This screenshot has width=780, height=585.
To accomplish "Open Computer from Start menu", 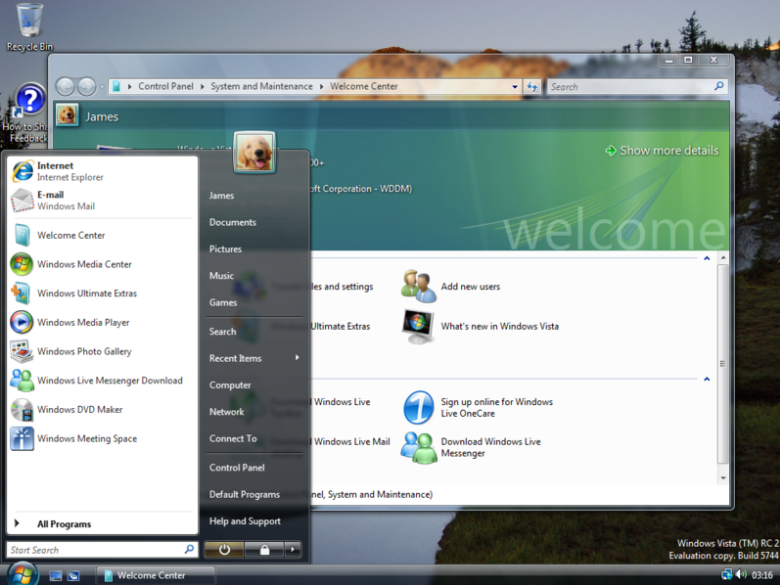I will (x=255, y=385).
